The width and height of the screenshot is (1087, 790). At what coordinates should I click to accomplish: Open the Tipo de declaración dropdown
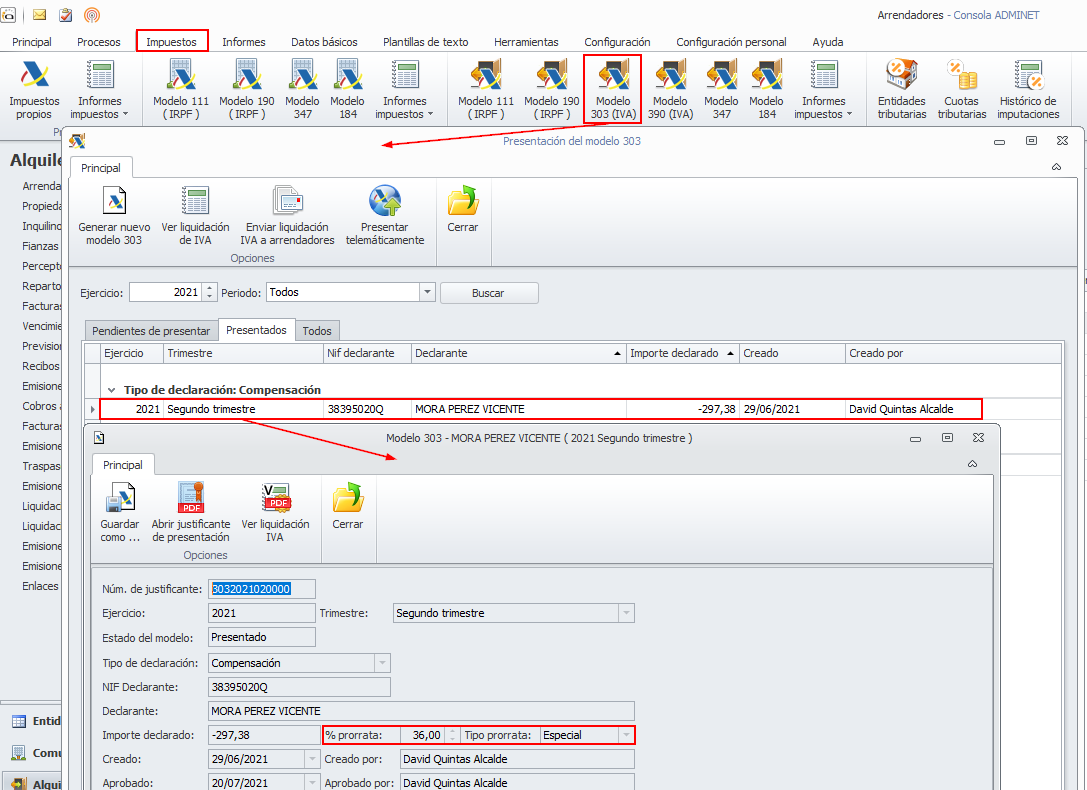[382, 663]
